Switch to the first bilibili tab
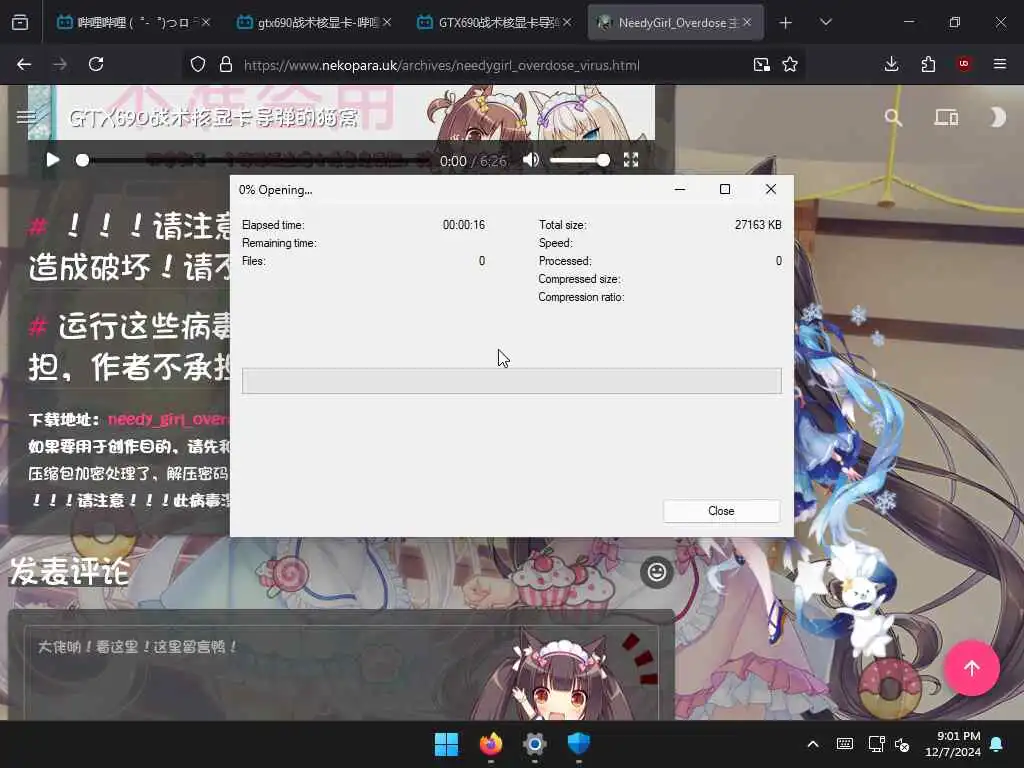1024x768 pixels. [133, 23]
